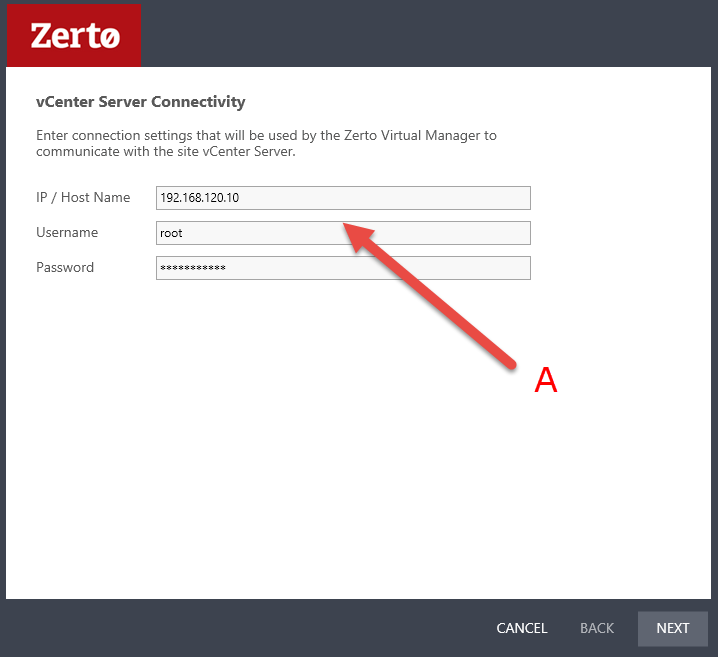Image resolution: width=718 pixels, height=657 pixels.
Task: Click the IP / Host Name input field
Action: point(343,198)
